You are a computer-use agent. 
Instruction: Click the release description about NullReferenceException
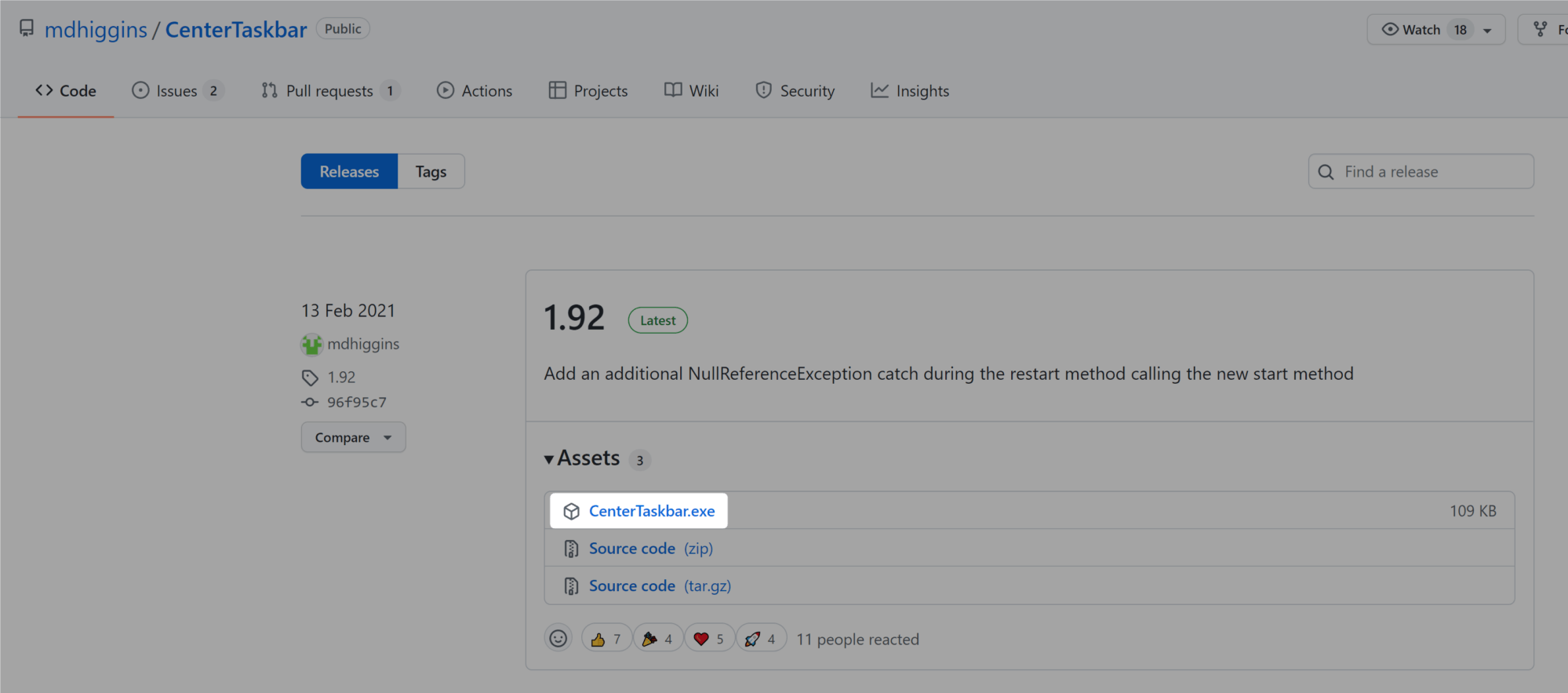click(x=949, y=374)
